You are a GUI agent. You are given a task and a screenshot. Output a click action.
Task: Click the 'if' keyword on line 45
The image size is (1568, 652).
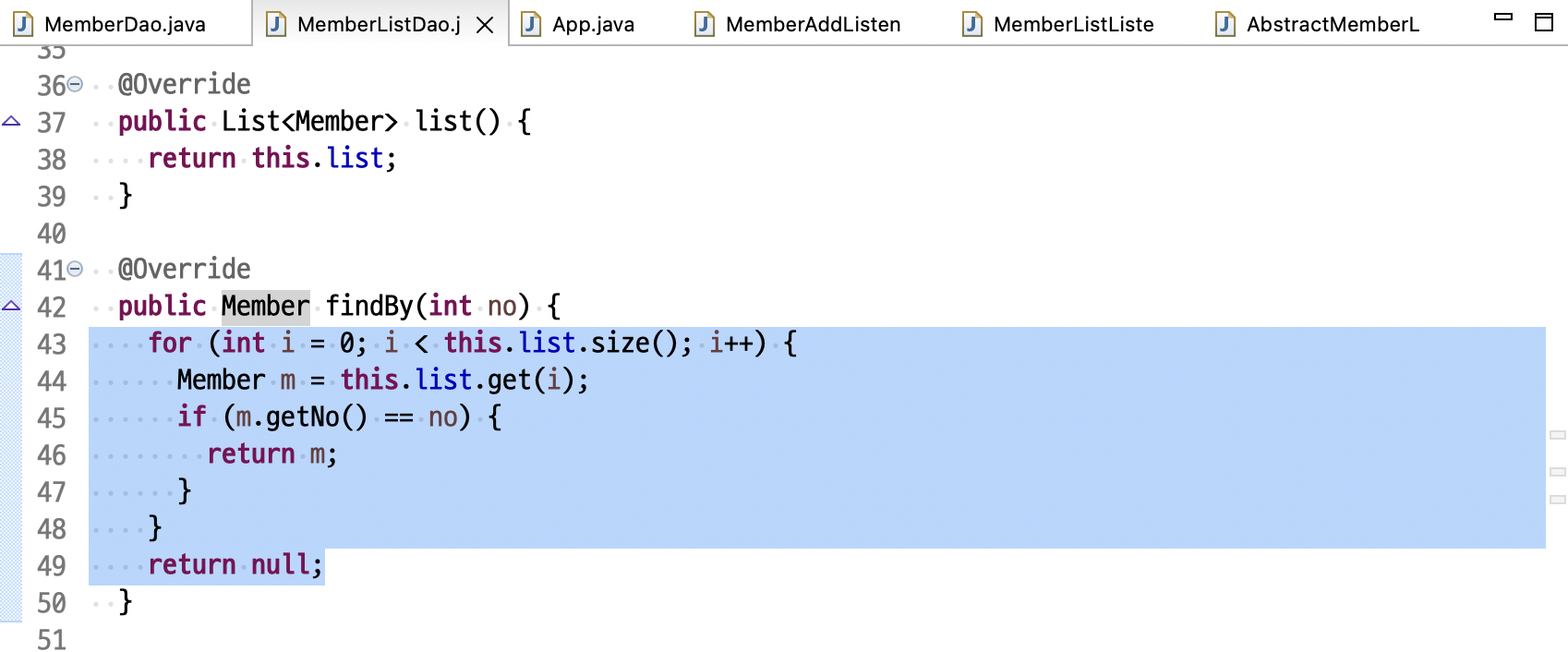(x=192, y=417)
